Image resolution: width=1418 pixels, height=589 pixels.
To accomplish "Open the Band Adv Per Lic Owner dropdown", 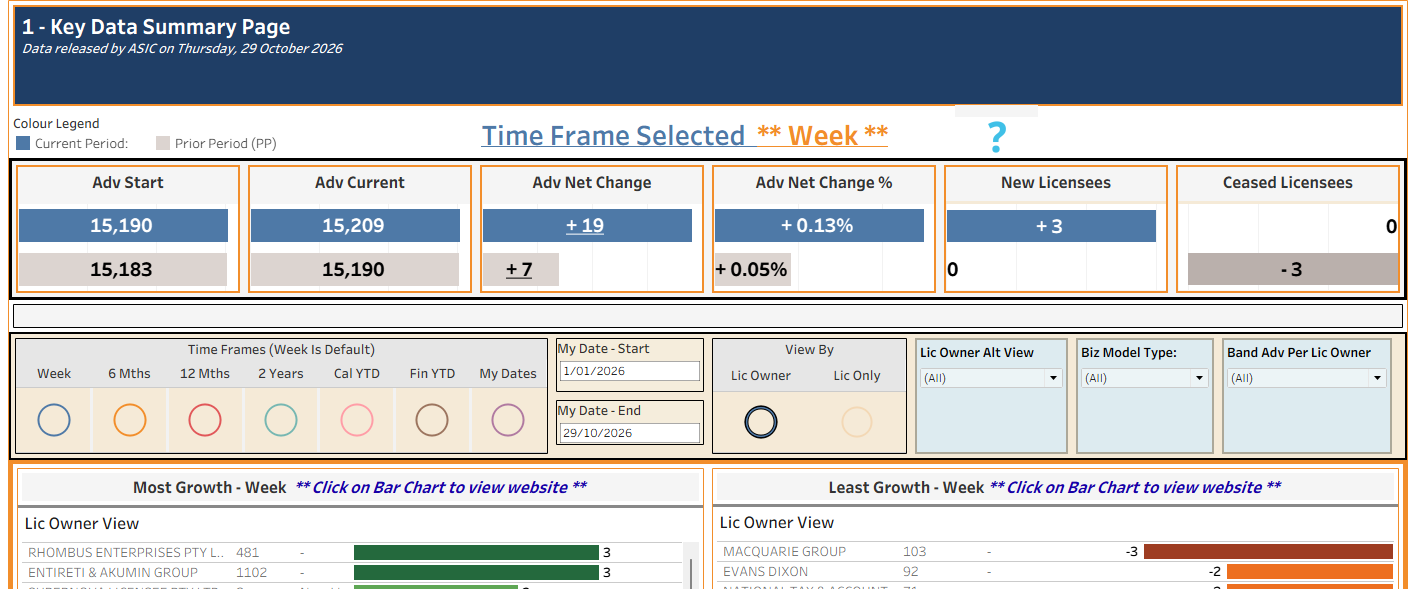I will point(1307,378).
